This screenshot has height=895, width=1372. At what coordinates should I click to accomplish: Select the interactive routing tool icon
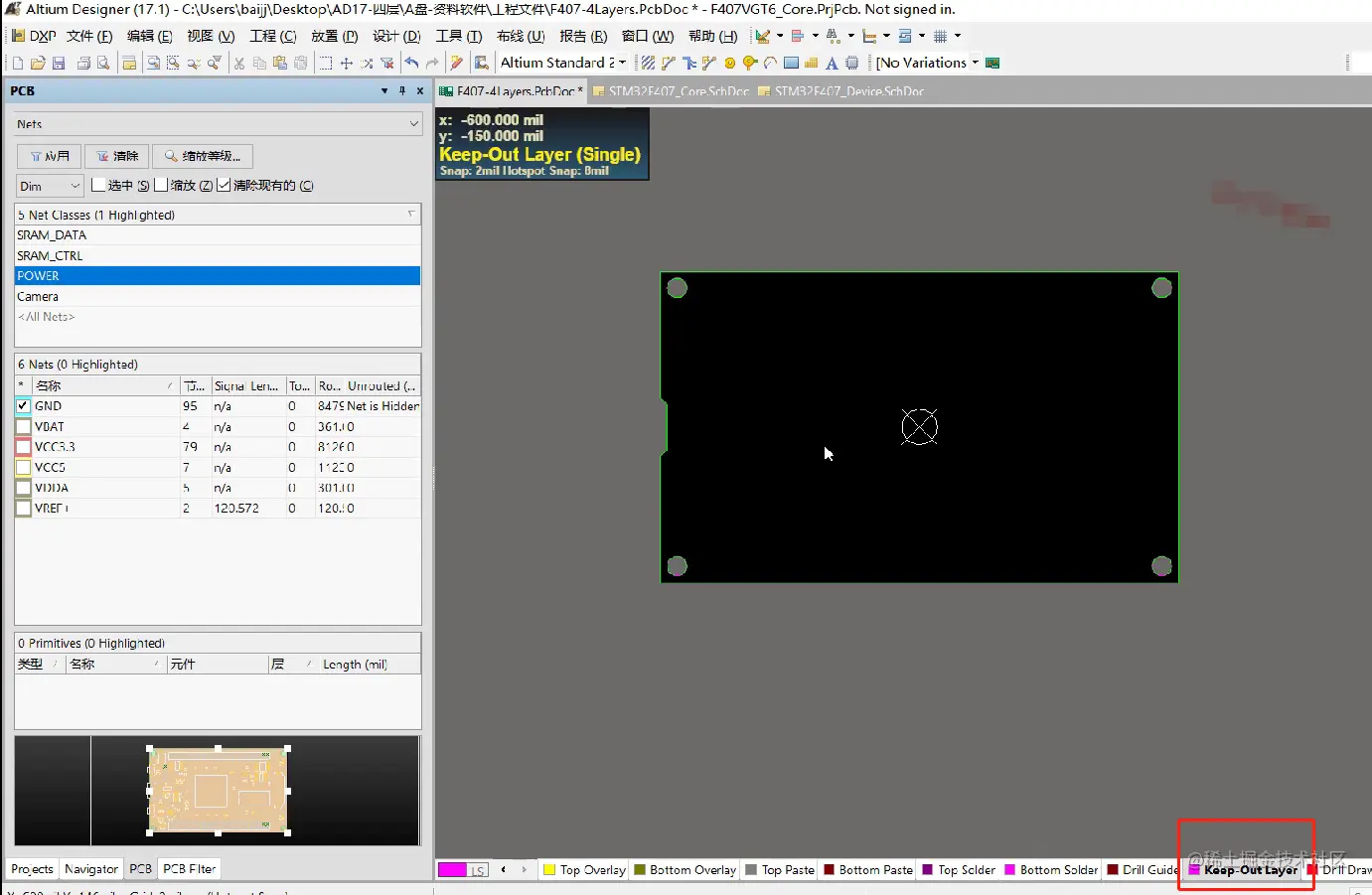pos(669,63)
